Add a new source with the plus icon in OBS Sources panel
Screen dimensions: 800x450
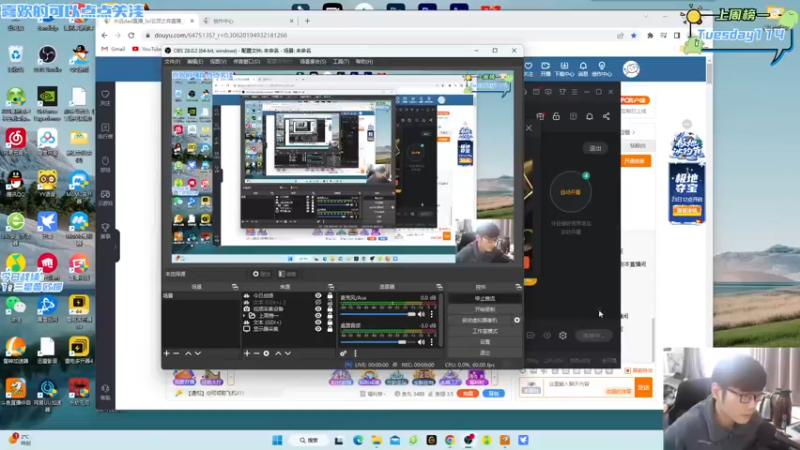click(x=247, y=353)
